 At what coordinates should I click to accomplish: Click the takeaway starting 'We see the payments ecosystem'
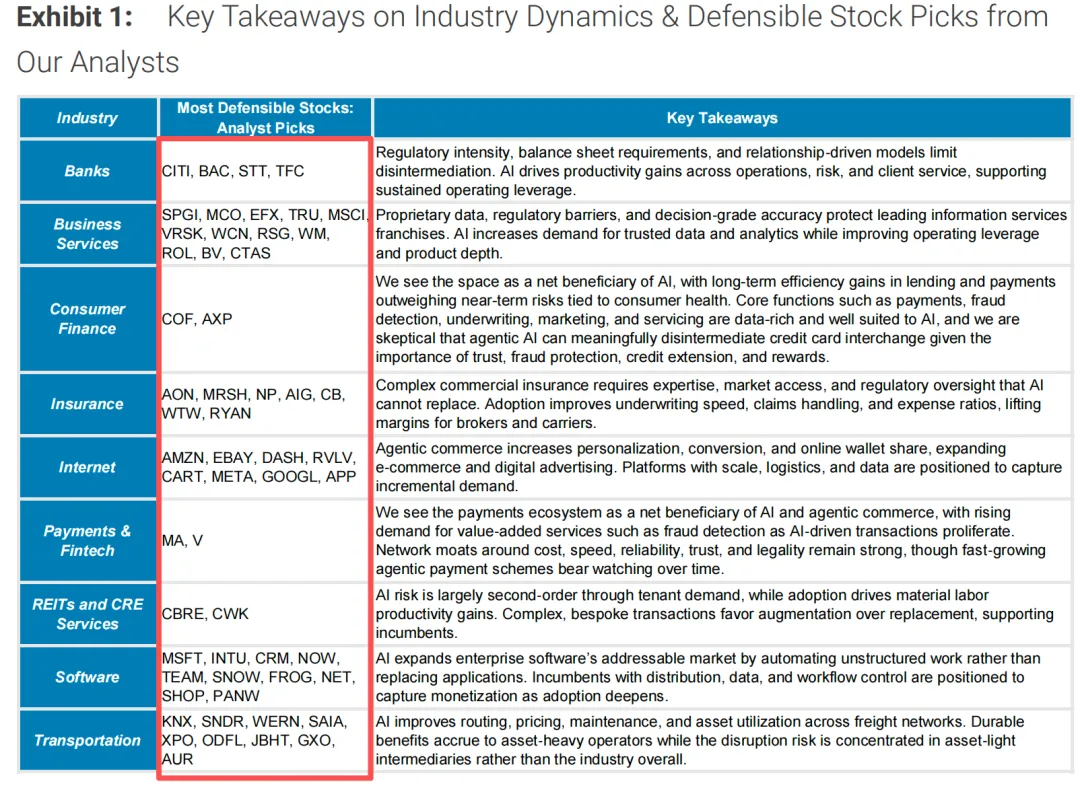pos(722,541)
